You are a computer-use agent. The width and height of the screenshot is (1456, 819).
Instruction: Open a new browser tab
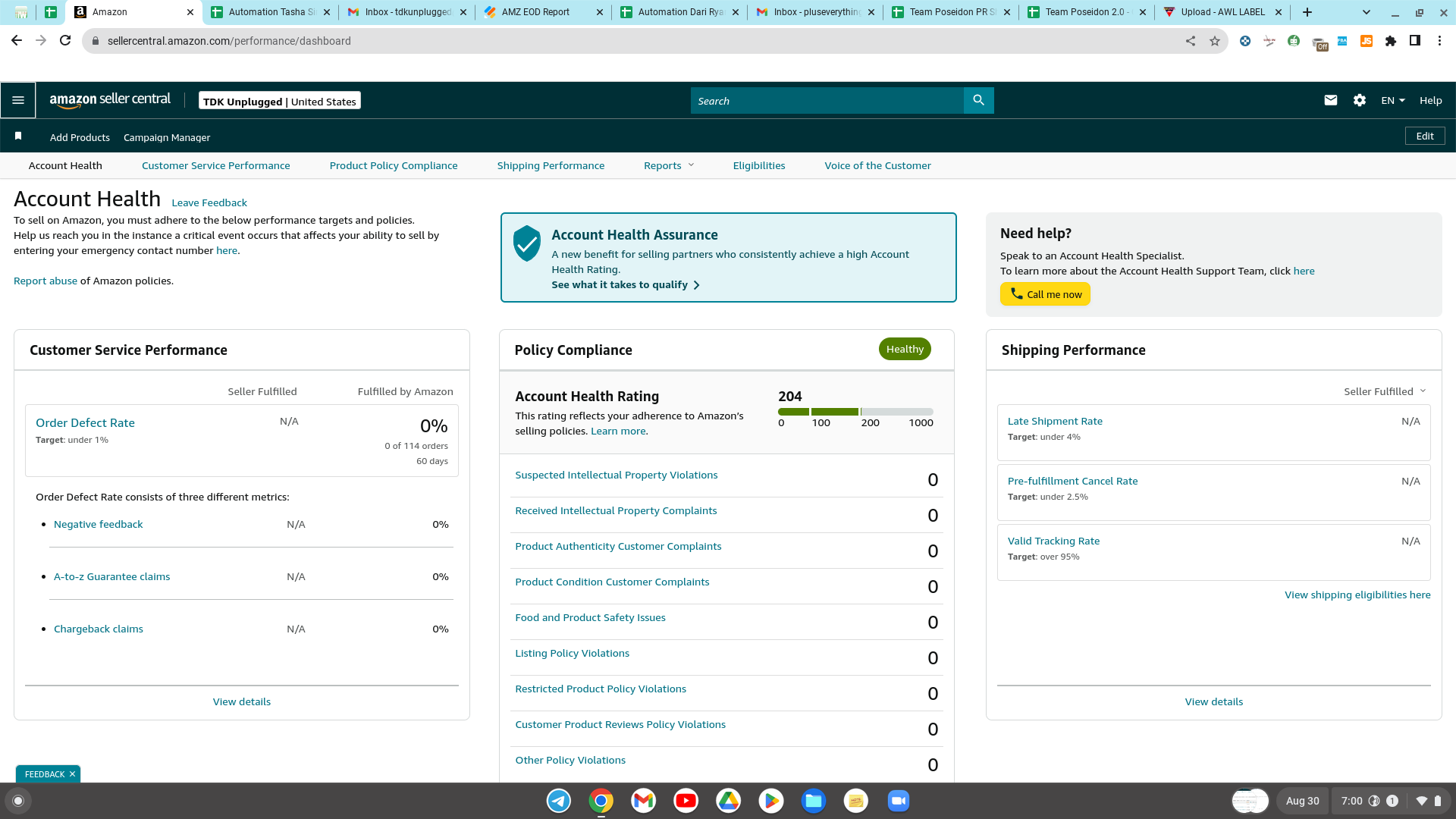1307,12
